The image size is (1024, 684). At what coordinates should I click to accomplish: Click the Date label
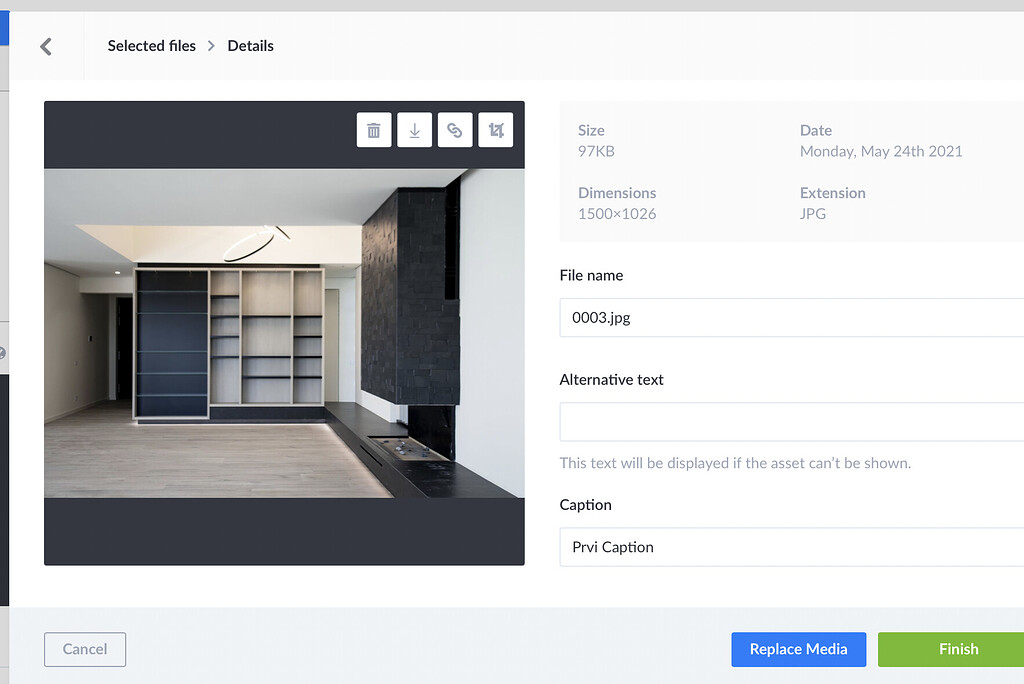[x=816, y=131]
